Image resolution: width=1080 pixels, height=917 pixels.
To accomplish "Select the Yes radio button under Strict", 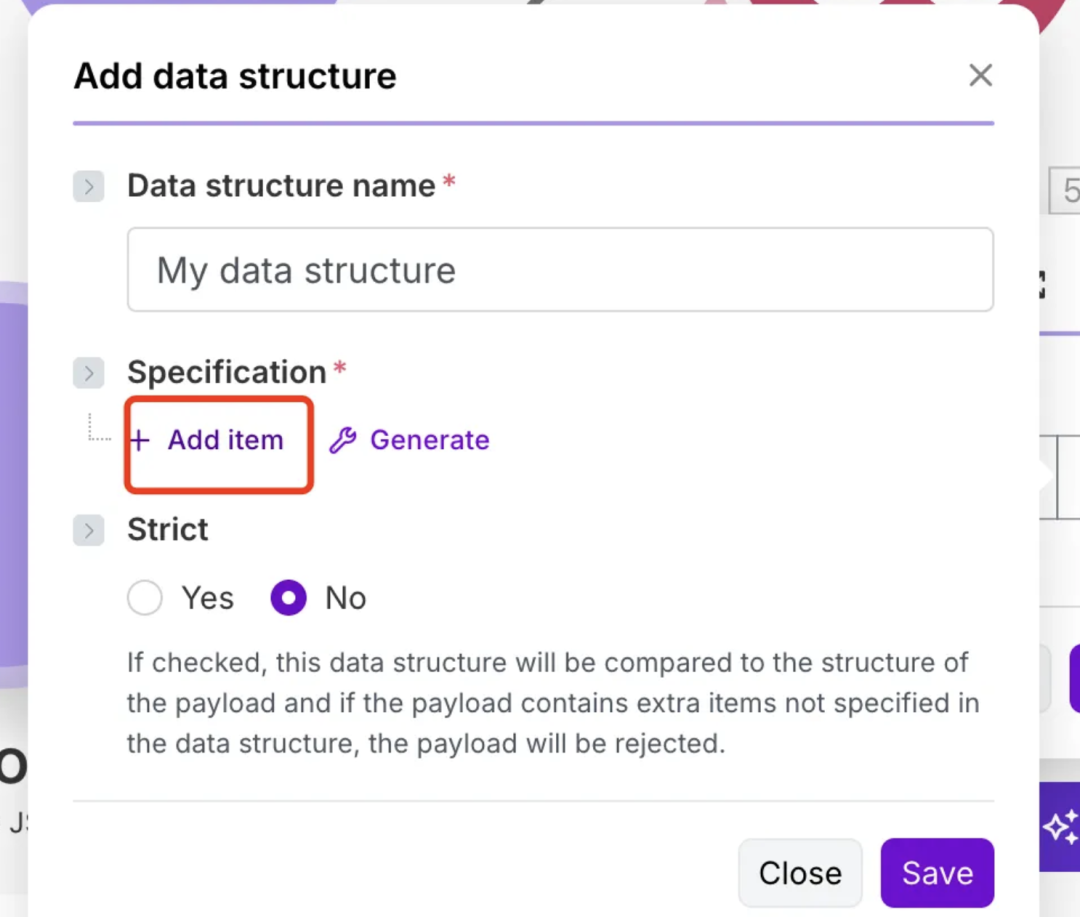I will coord(145,599).
